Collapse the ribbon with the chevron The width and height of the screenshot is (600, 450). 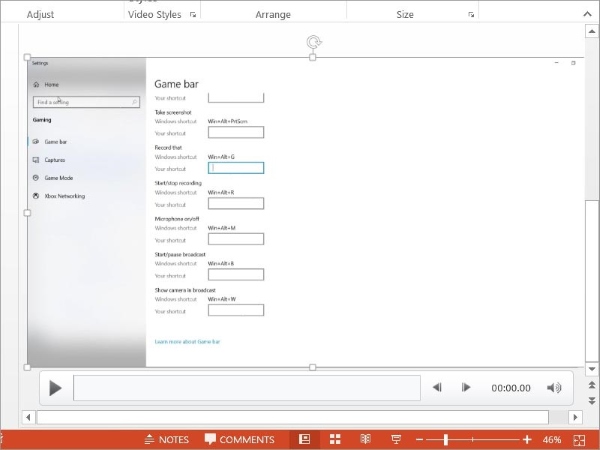(x=586, y=14)
